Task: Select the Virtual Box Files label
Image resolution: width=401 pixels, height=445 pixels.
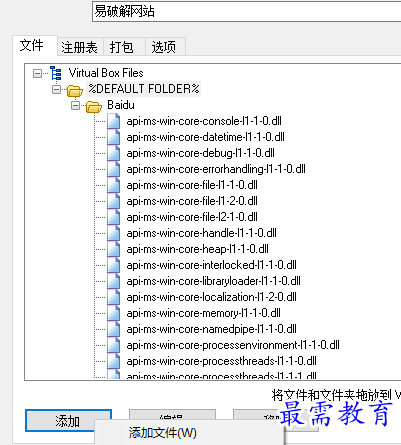Action: point(106,73)
